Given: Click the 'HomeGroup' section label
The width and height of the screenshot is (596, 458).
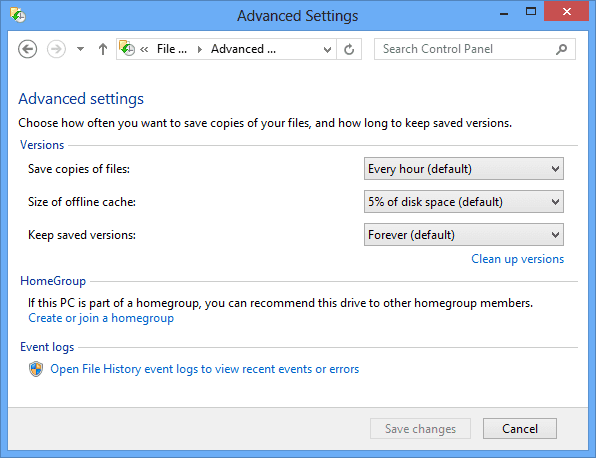Looking at the screenshot, I should [53, 281].
